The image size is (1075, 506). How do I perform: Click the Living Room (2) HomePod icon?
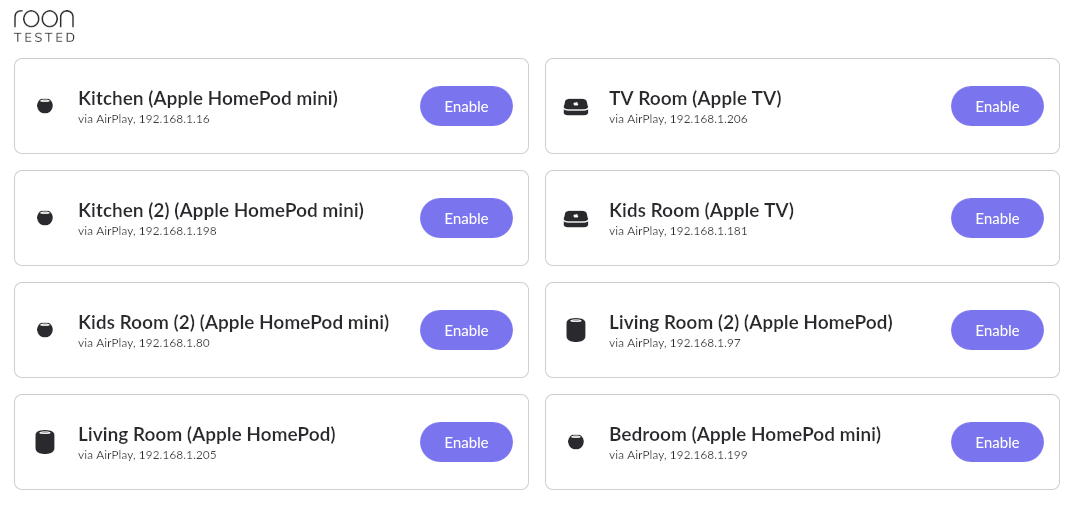click(576, 330)
